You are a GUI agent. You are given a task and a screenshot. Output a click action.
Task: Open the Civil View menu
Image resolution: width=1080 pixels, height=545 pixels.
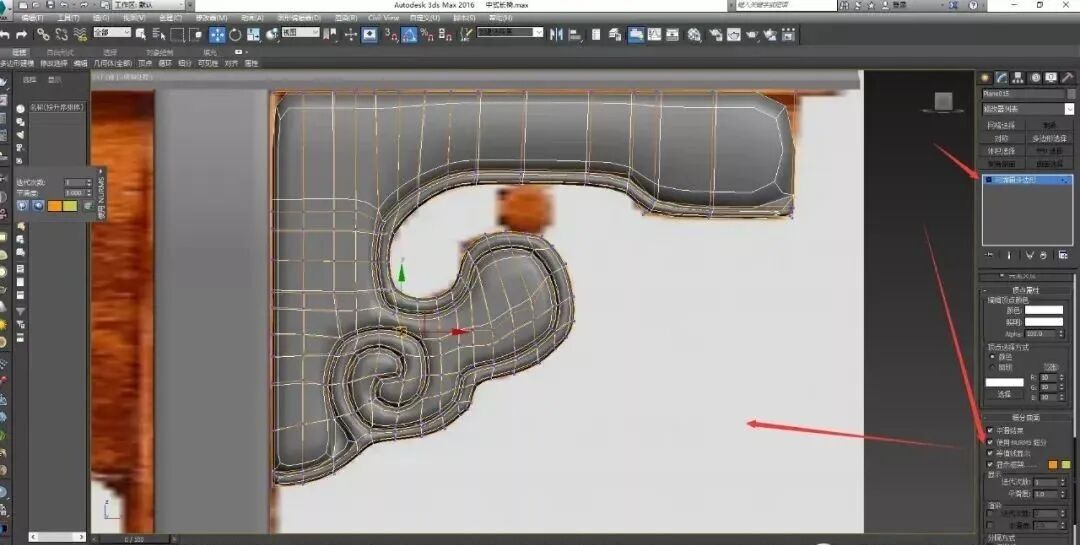tap(384, 18)
